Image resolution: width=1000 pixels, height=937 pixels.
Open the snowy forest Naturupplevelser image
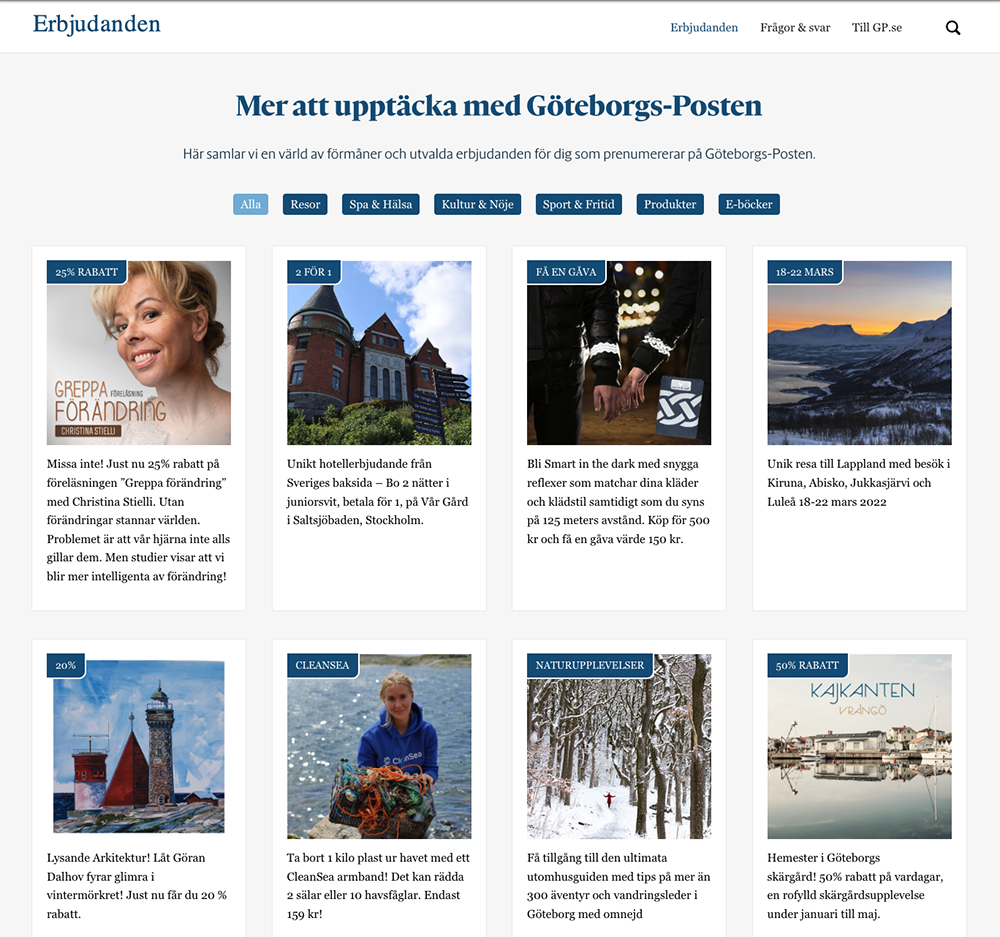(x=619, y=746)
